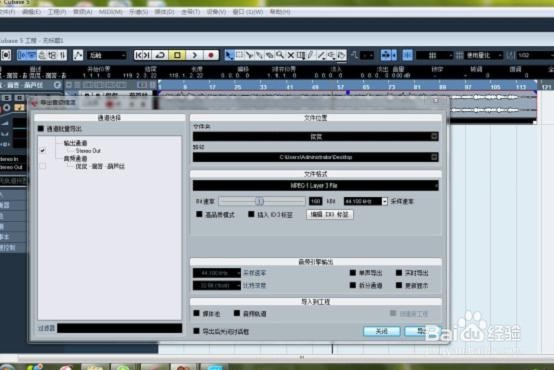
Task: Start playback with the Play button
Action: coord(194,55)
